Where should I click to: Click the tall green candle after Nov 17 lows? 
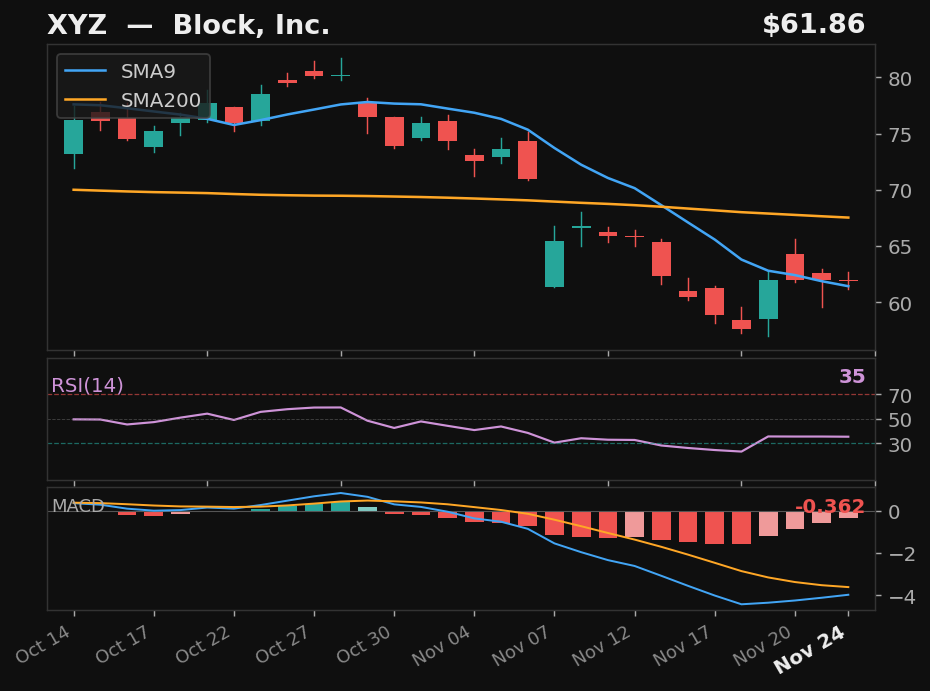(768, 300)
